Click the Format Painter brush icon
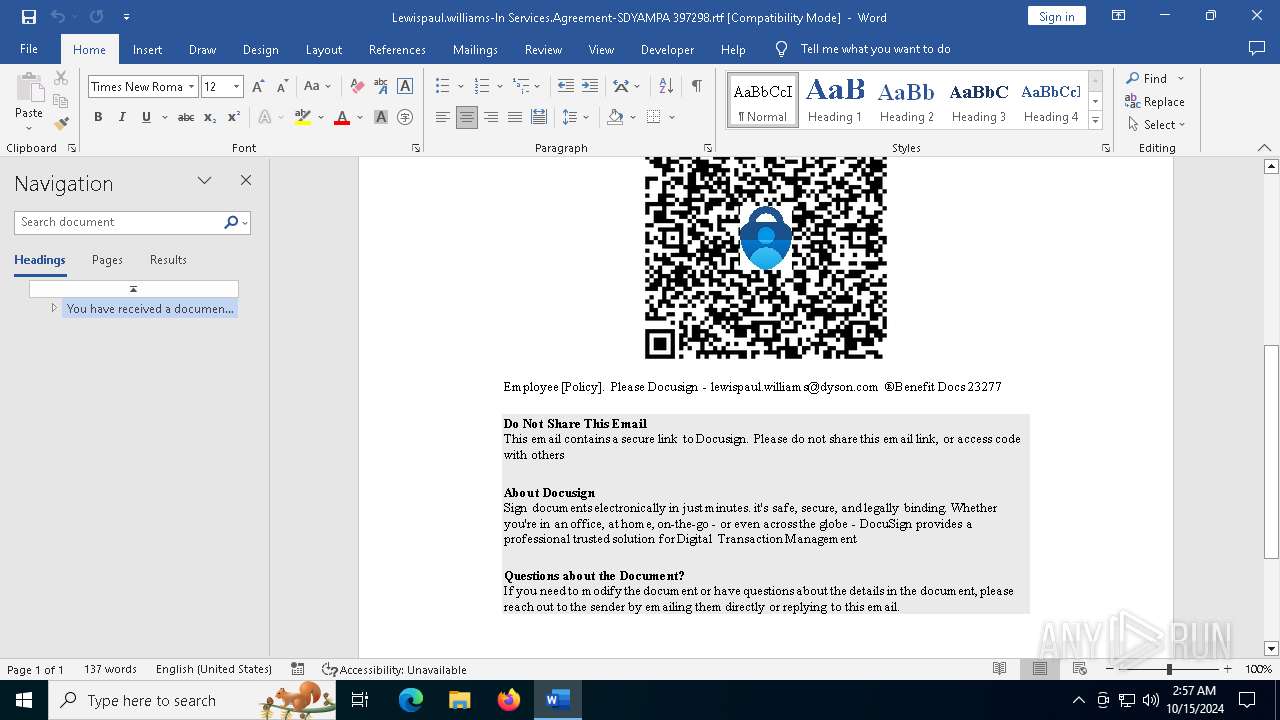Screen dimensions: 1280x720 click(61, 124)
